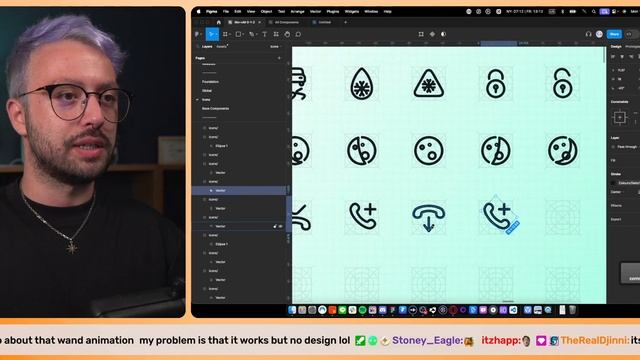The height and width of the screenshot is (360, 640).
Task: Select the surprised full face icon on canvas
Action: pos(429,151)
